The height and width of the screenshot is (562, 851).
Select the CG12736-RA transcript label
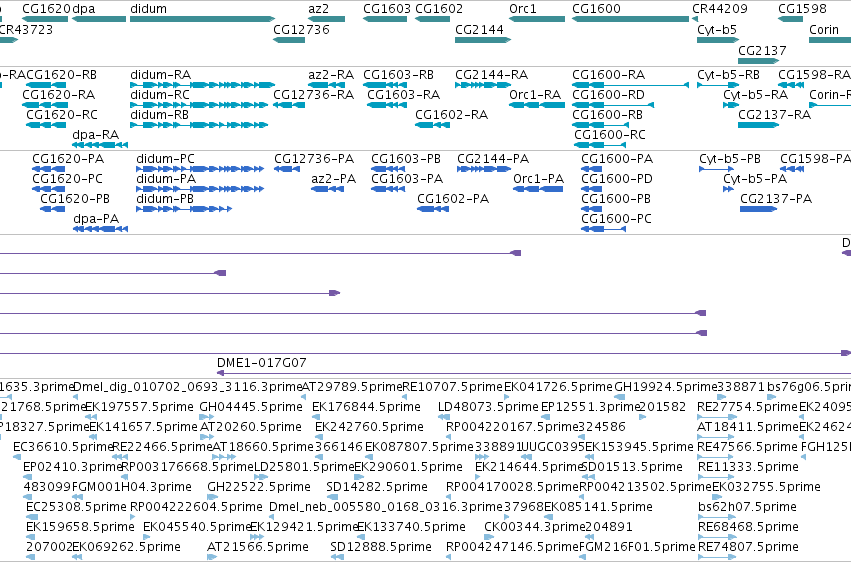[x=314, y=95]
